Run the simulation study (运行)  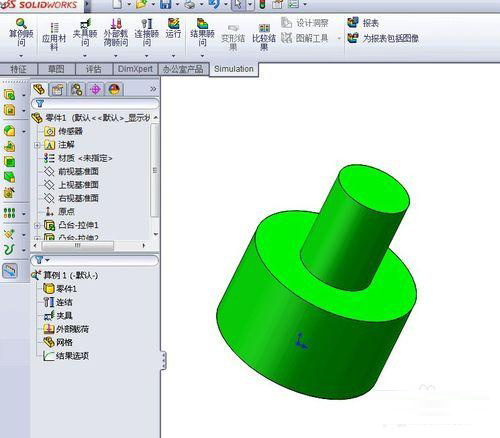click(x=173, y=29)
